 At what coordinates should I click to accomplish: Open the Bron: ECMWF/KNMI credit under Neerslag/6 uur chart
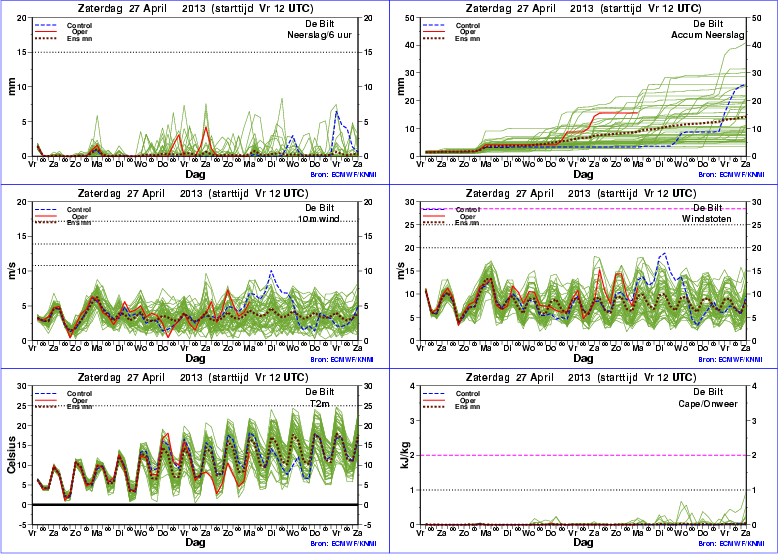(342, 175)
